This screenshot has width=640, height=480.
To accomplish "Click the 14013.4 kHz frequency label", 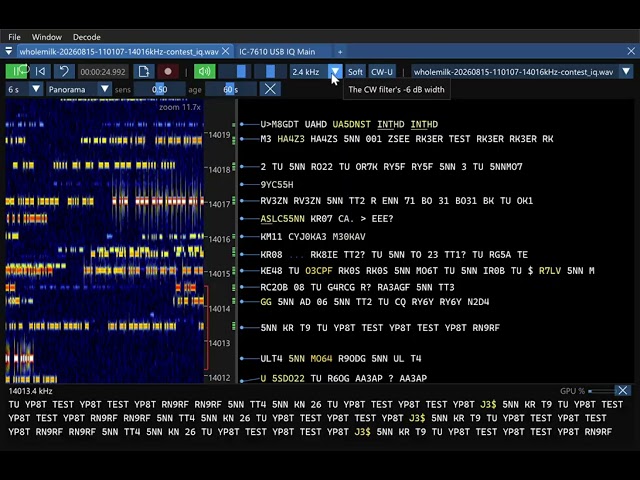I will tap(31, 391).
